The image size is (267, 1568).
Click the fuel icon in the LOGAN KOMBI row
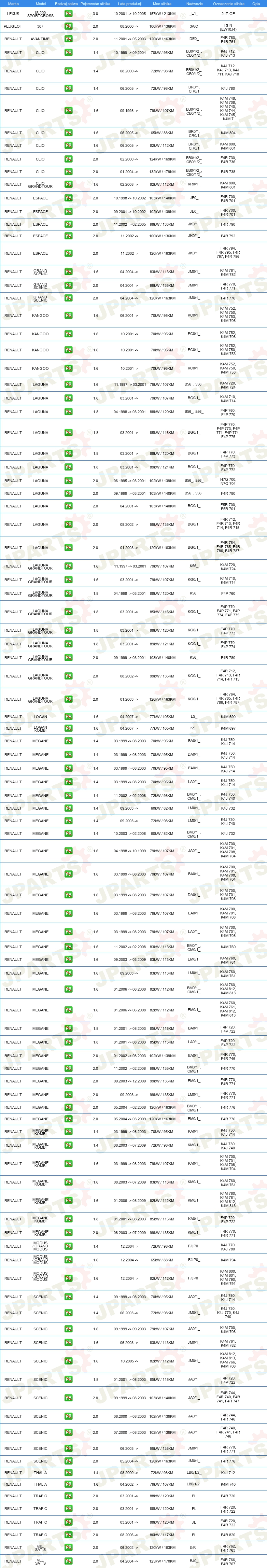(68, 728)
